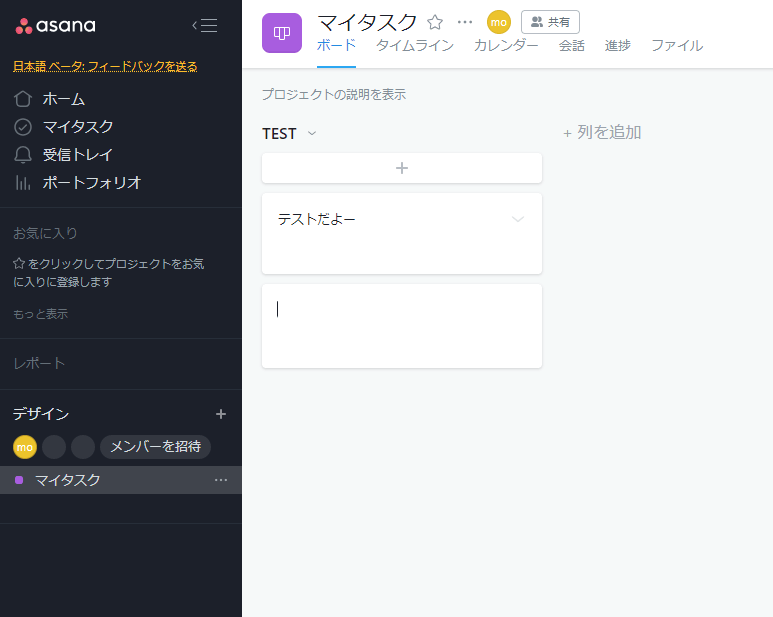
Task: Click the Asana logo
Action: (56, 26)
